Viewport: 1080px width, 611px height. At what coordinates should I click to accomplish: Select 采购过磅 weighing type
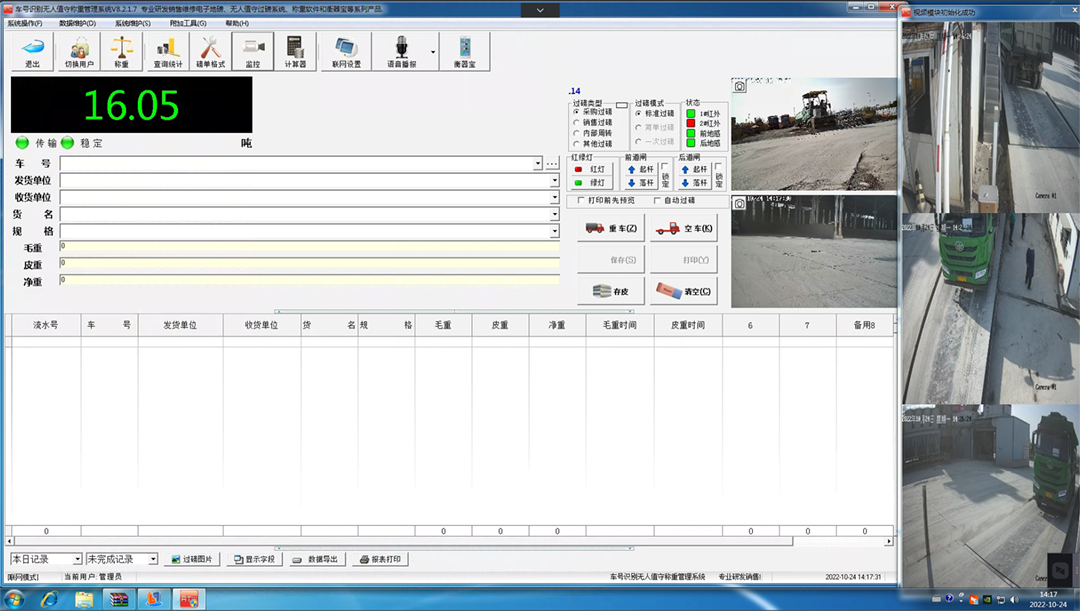tap(593, 112)
